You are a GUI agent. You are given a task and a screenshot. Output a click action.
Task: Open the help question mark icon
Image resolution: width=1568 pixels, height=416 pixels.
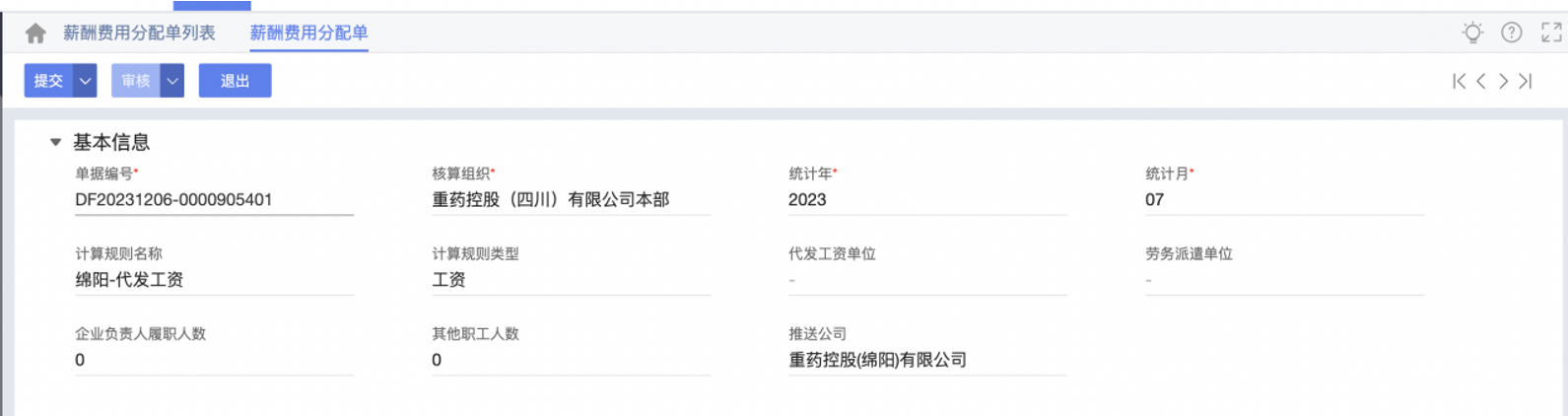(1512, 33)
